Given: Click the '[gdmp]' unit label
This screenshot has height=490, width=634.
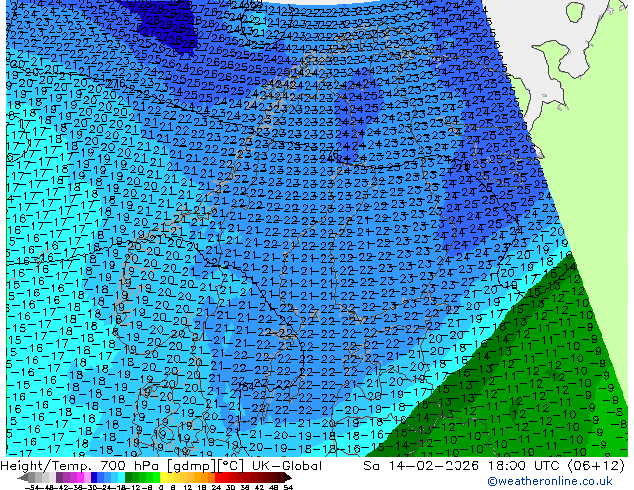Looking at the screenshot, I should 192,466.
